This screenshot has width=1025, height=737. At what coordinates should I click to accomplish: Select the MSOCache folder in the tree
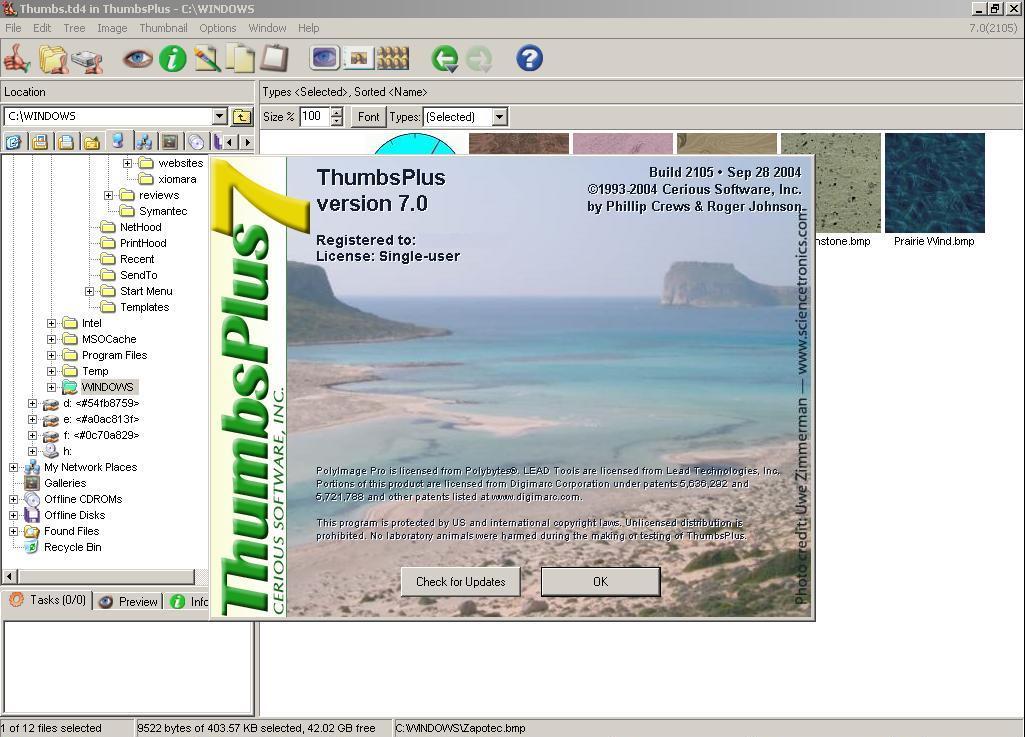(109, 339)
